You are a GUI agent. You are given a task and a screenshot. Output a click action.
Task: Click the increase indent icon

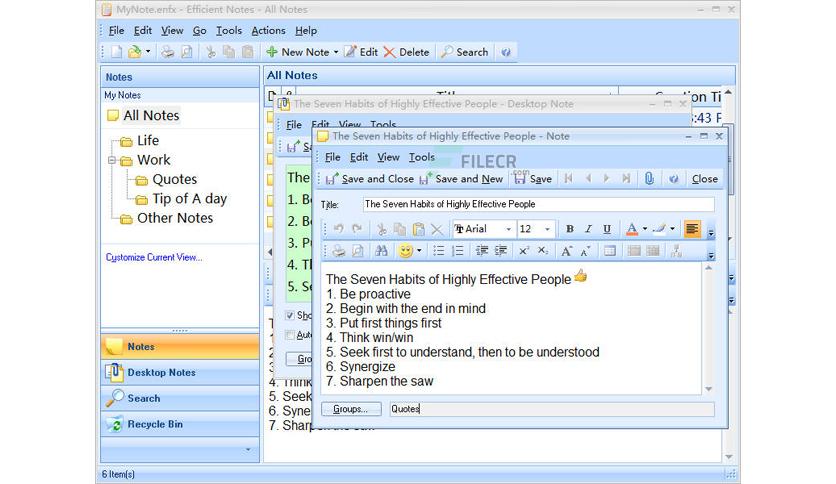501,251
